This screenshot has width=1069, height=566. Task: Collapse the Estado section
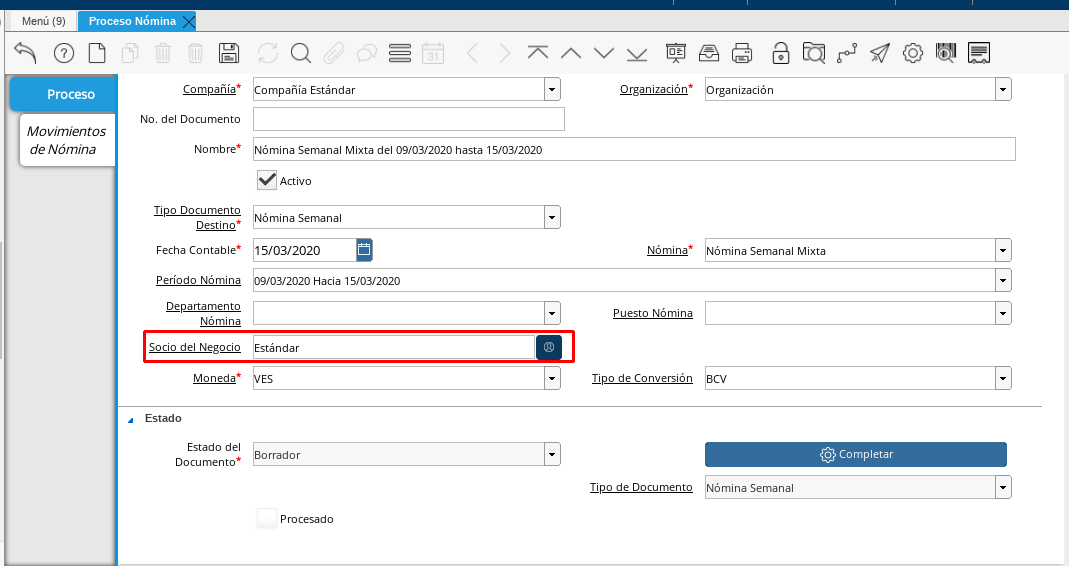coord(131,419)
